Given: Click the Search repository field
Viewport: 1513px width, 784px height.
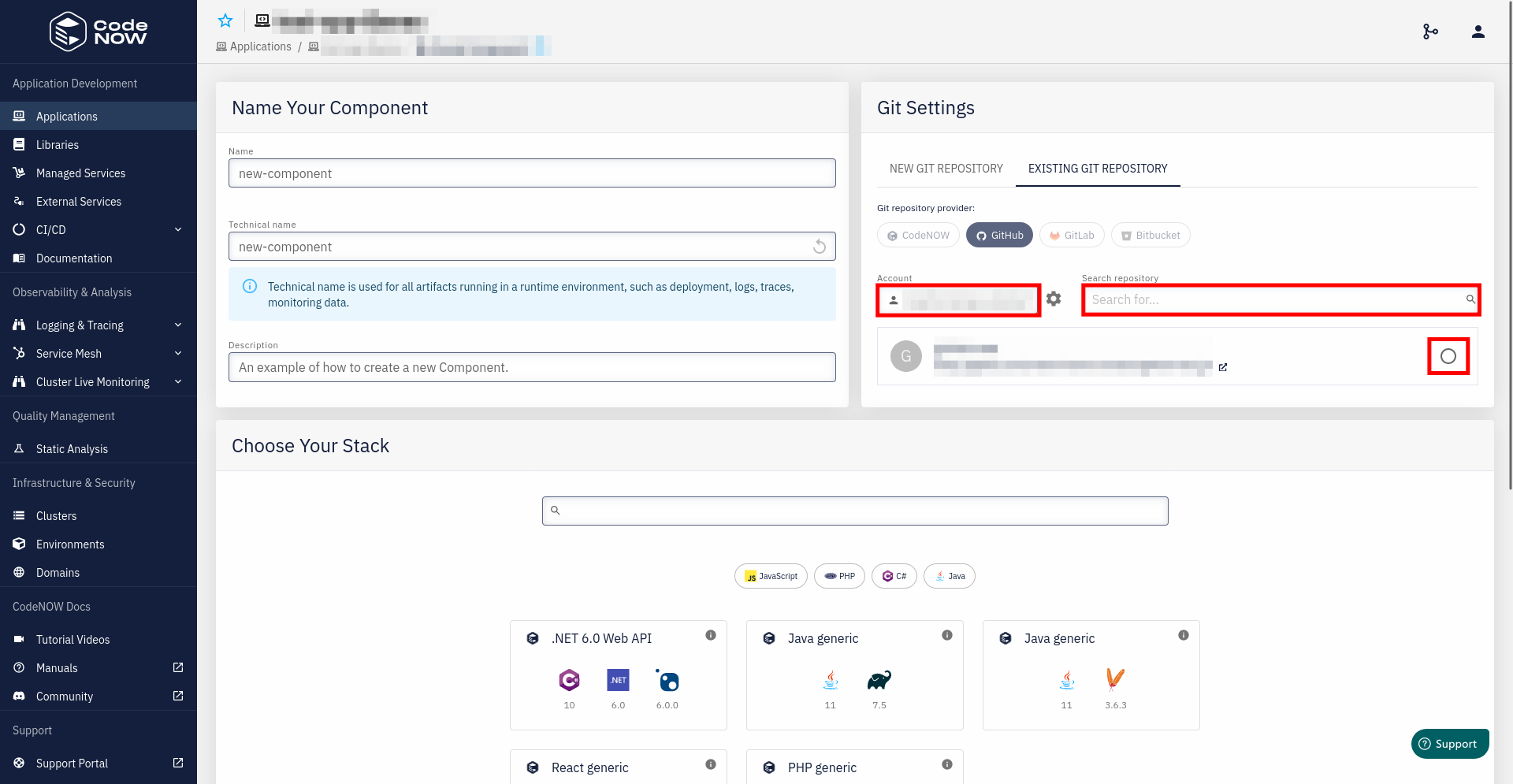Looking at the screenshot, I should [1281, 299].
